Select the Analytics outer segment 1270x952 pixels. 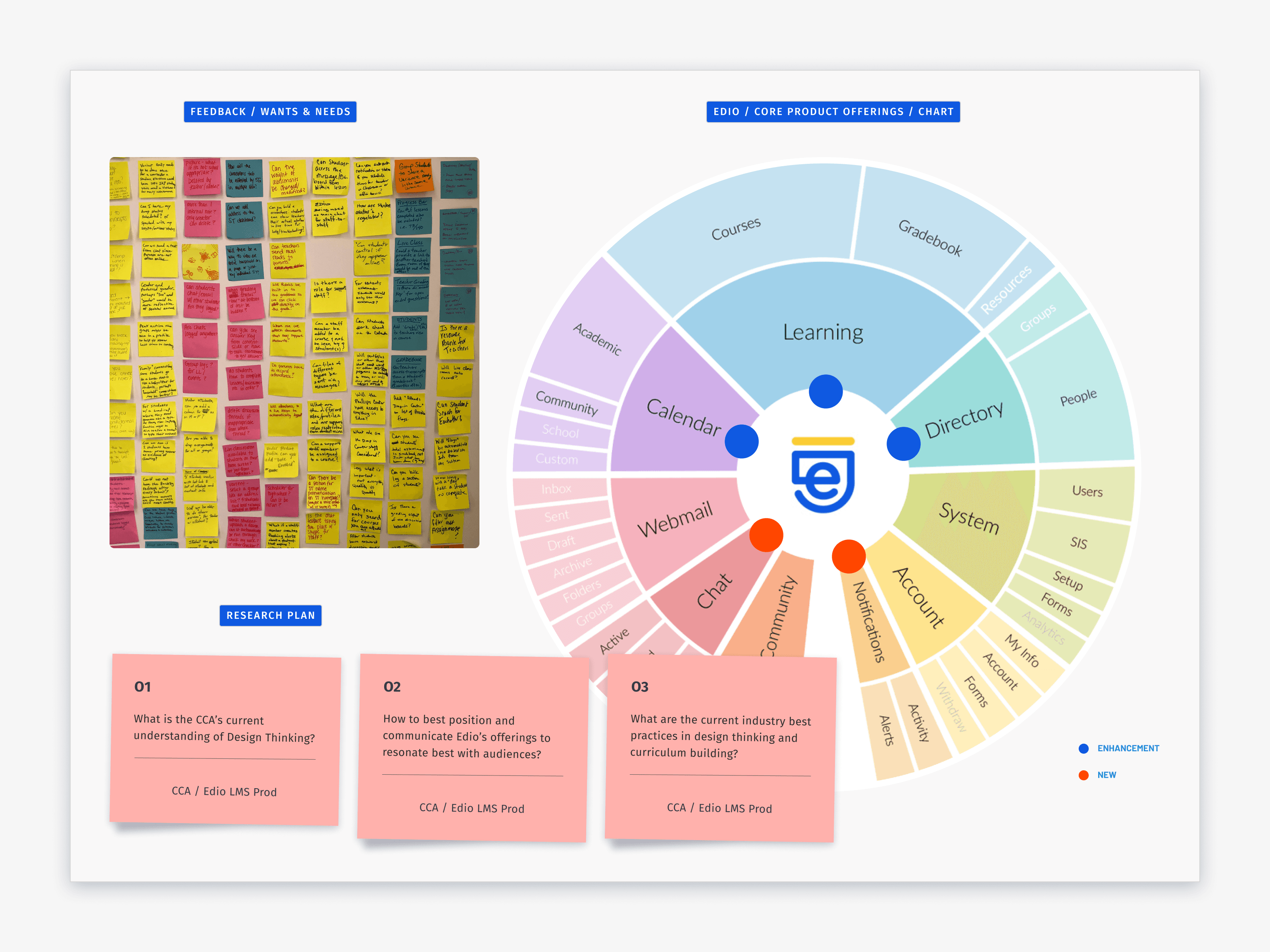click(1044, 628)
